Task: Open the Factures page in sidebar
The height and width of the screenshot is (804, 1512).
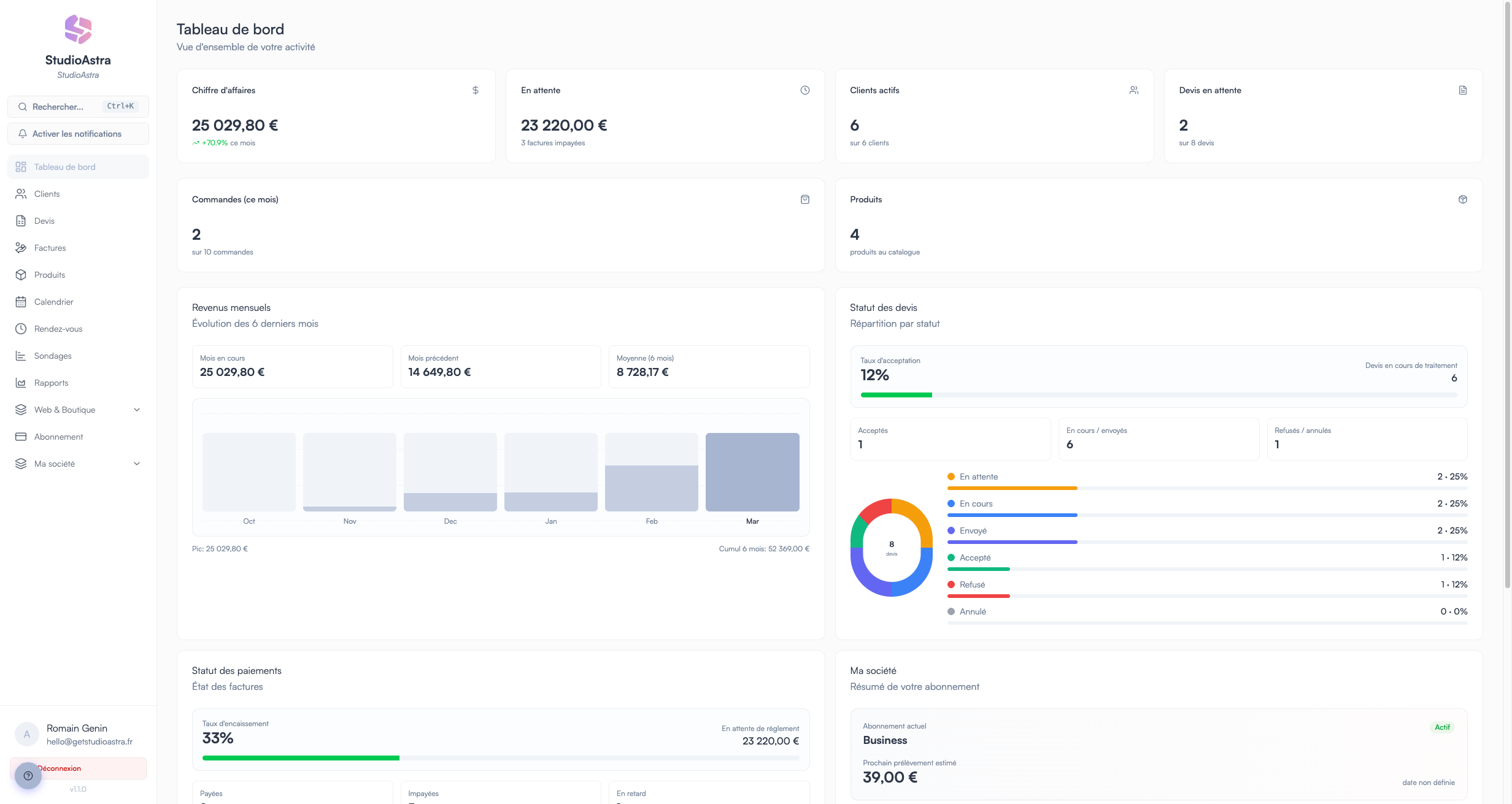Action: click(x=50, y=248)
